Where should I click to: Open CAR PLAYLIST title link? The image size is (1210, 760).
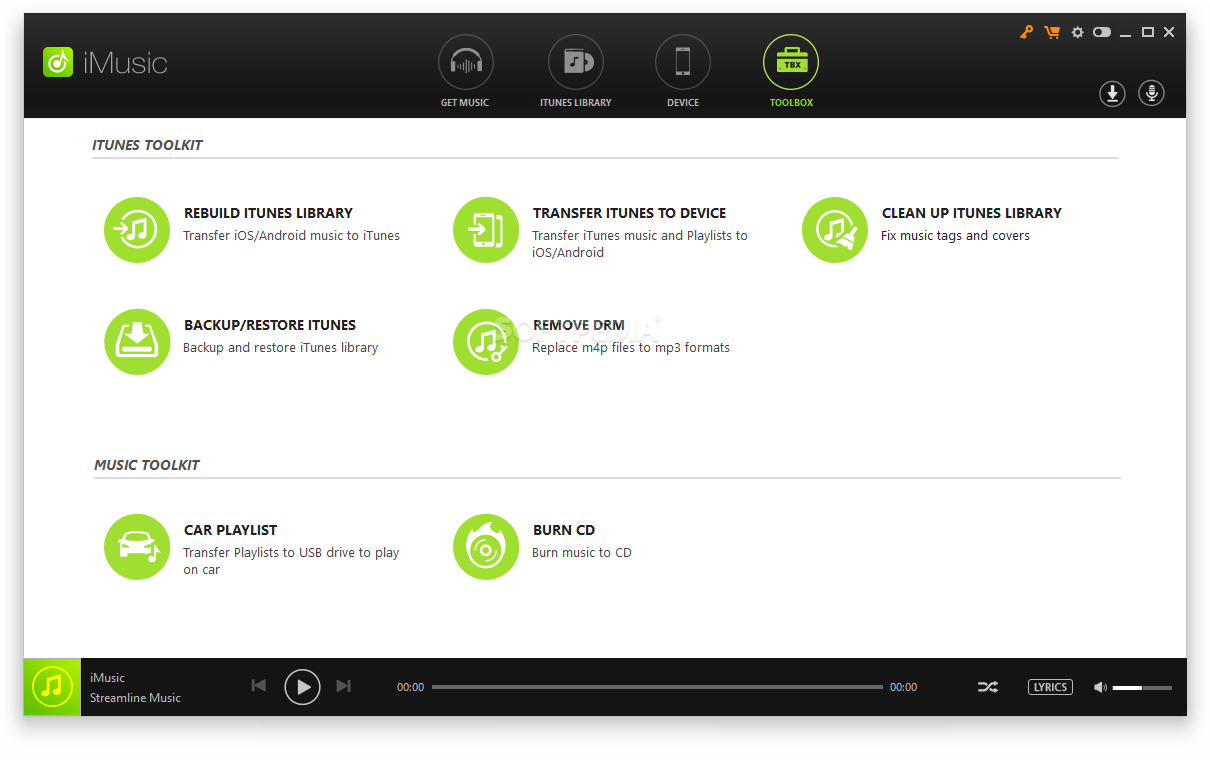click(x=230, y=530)
